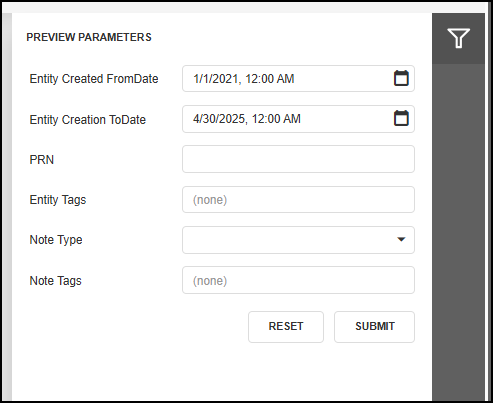Open calendar picker for Entity Creation ToDate
493x403 pixels.
(x=401, y=118)
